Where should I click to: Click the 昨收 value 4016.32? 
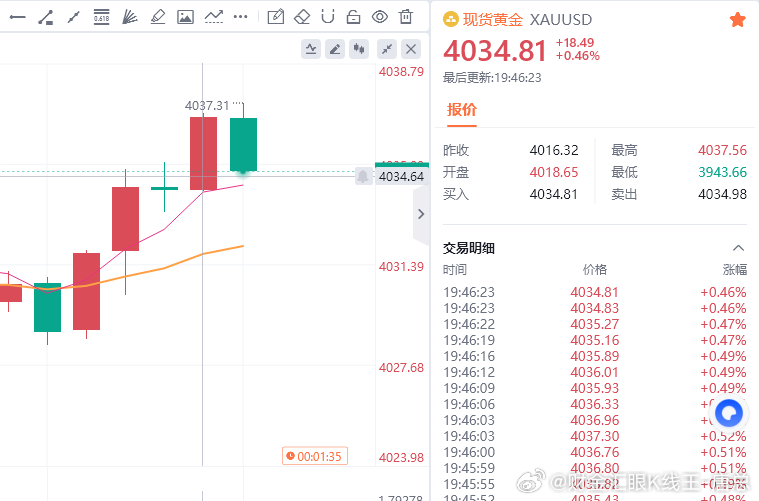(554, 150)
